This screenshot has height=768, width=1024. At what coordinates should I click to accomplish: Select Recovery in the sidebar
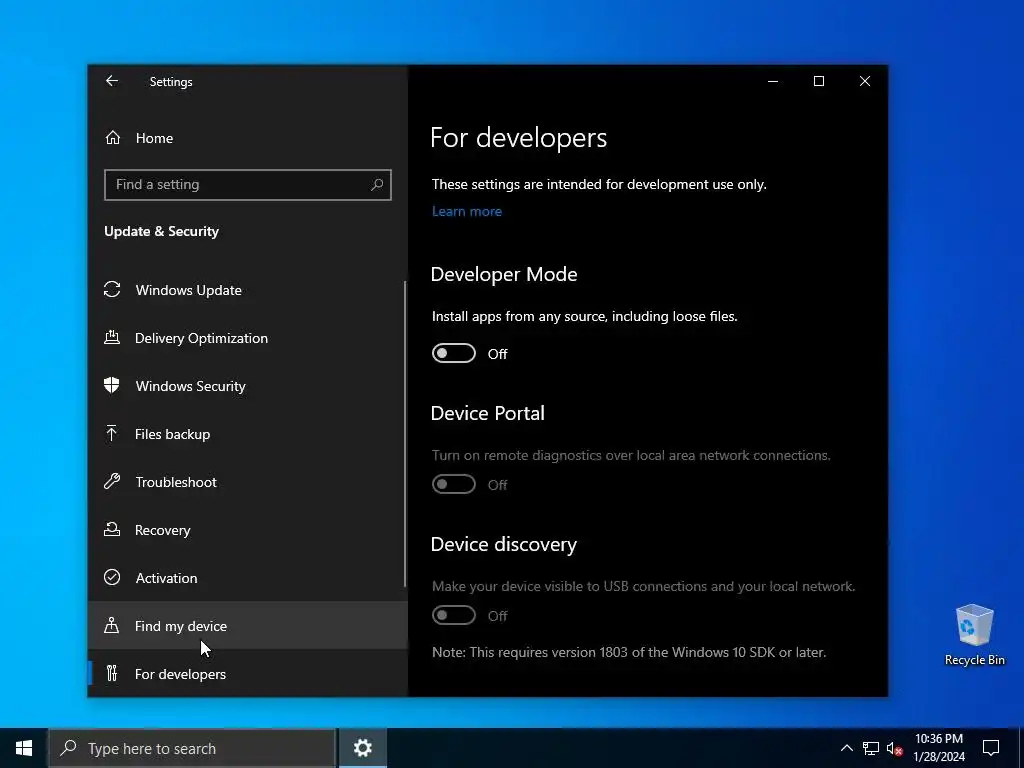(247, 530)
